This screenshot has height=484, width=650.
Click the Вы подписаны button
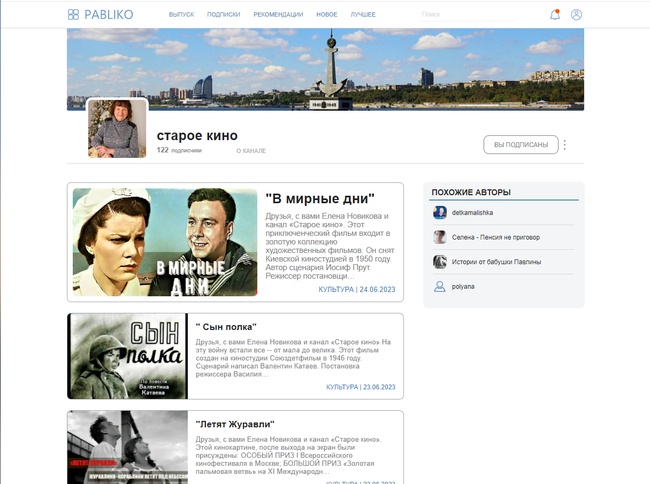[x=521, y=145]
